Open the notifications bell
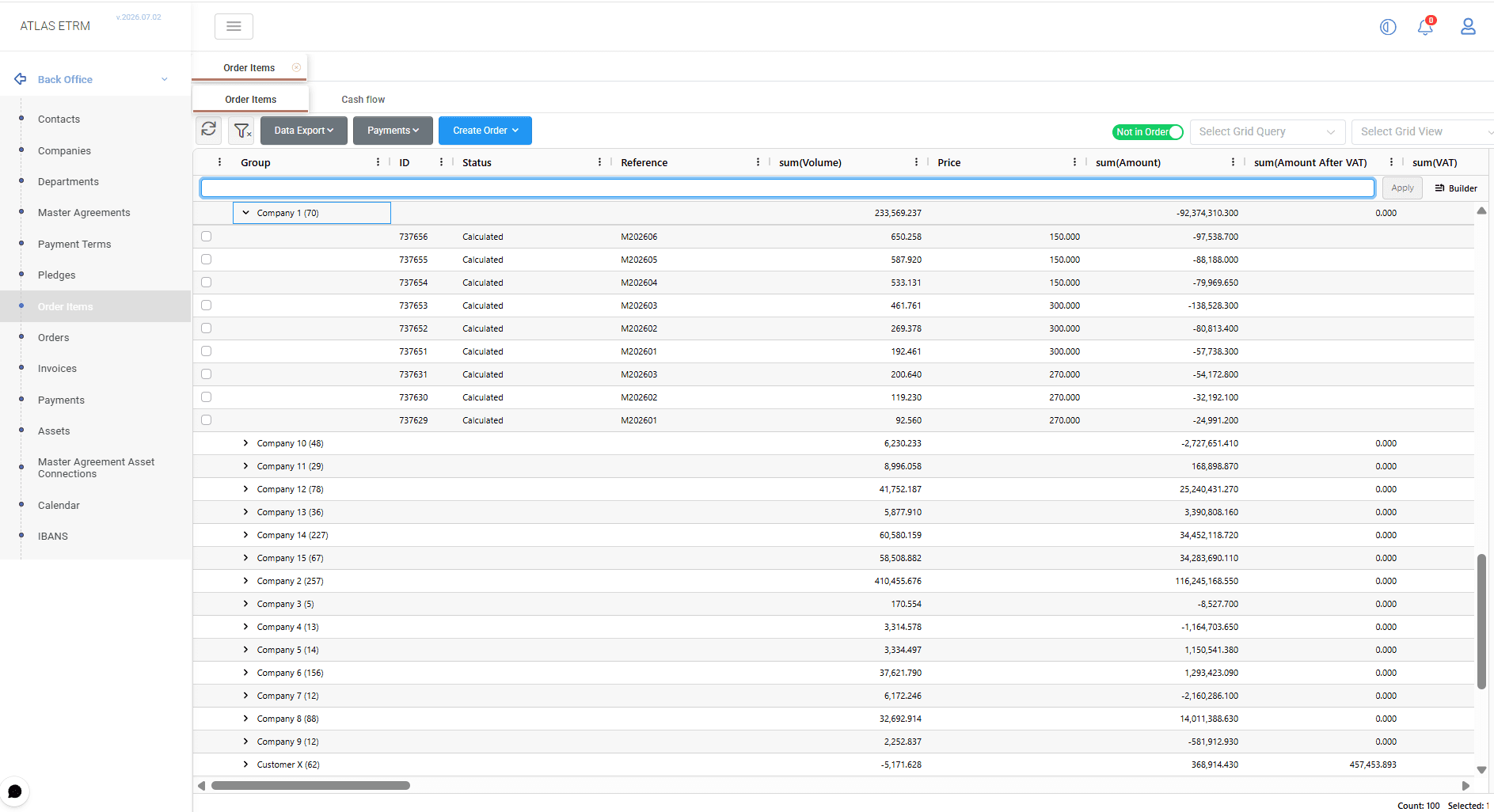The height and width of the screenshot is (812, 1494). click(1425, 26)
